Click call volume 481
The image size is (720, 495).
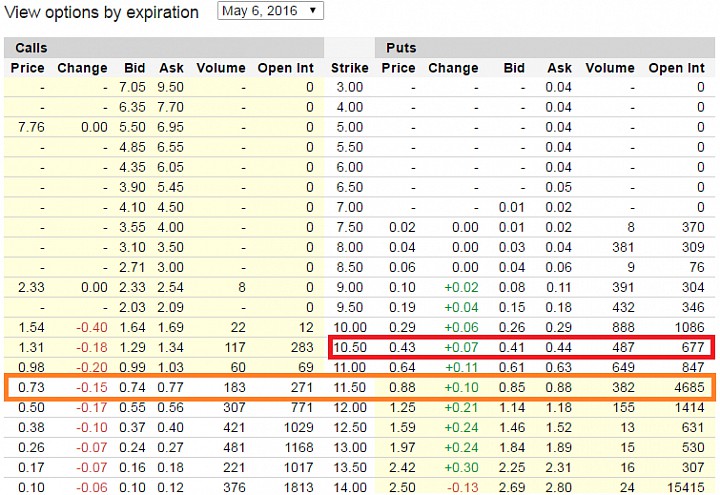click(x=234, y=448)
